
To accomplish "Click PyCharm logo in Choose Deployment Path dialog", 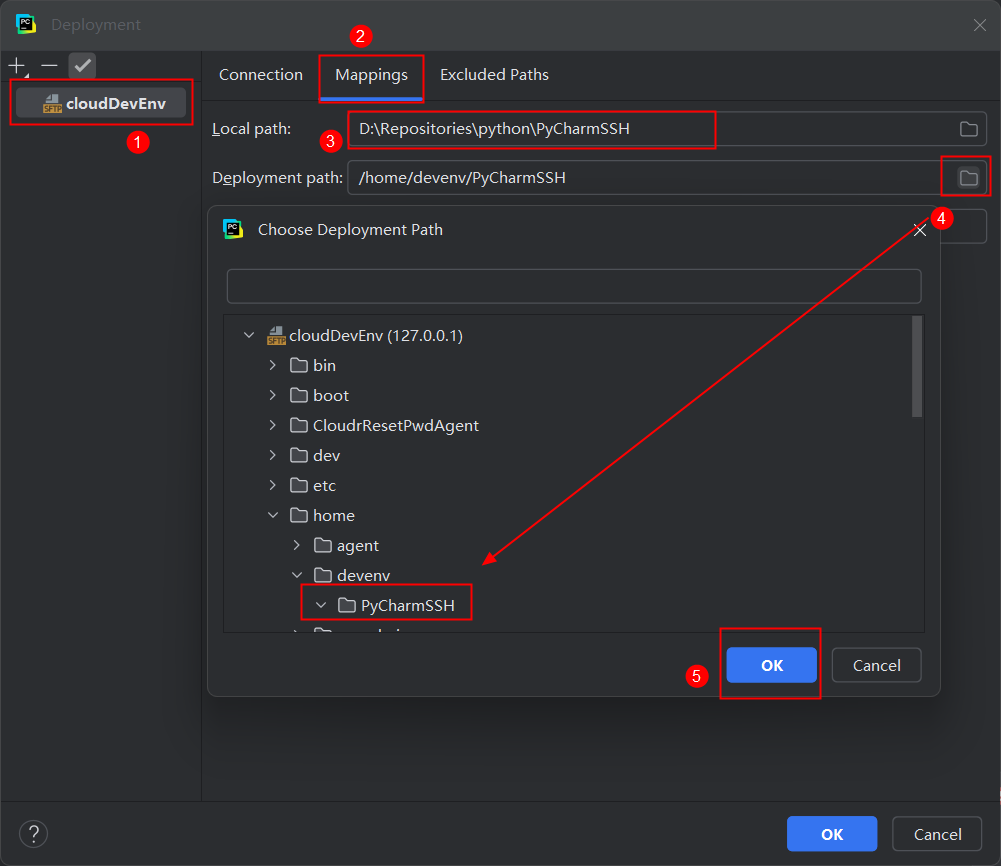I will pos(233,228).
